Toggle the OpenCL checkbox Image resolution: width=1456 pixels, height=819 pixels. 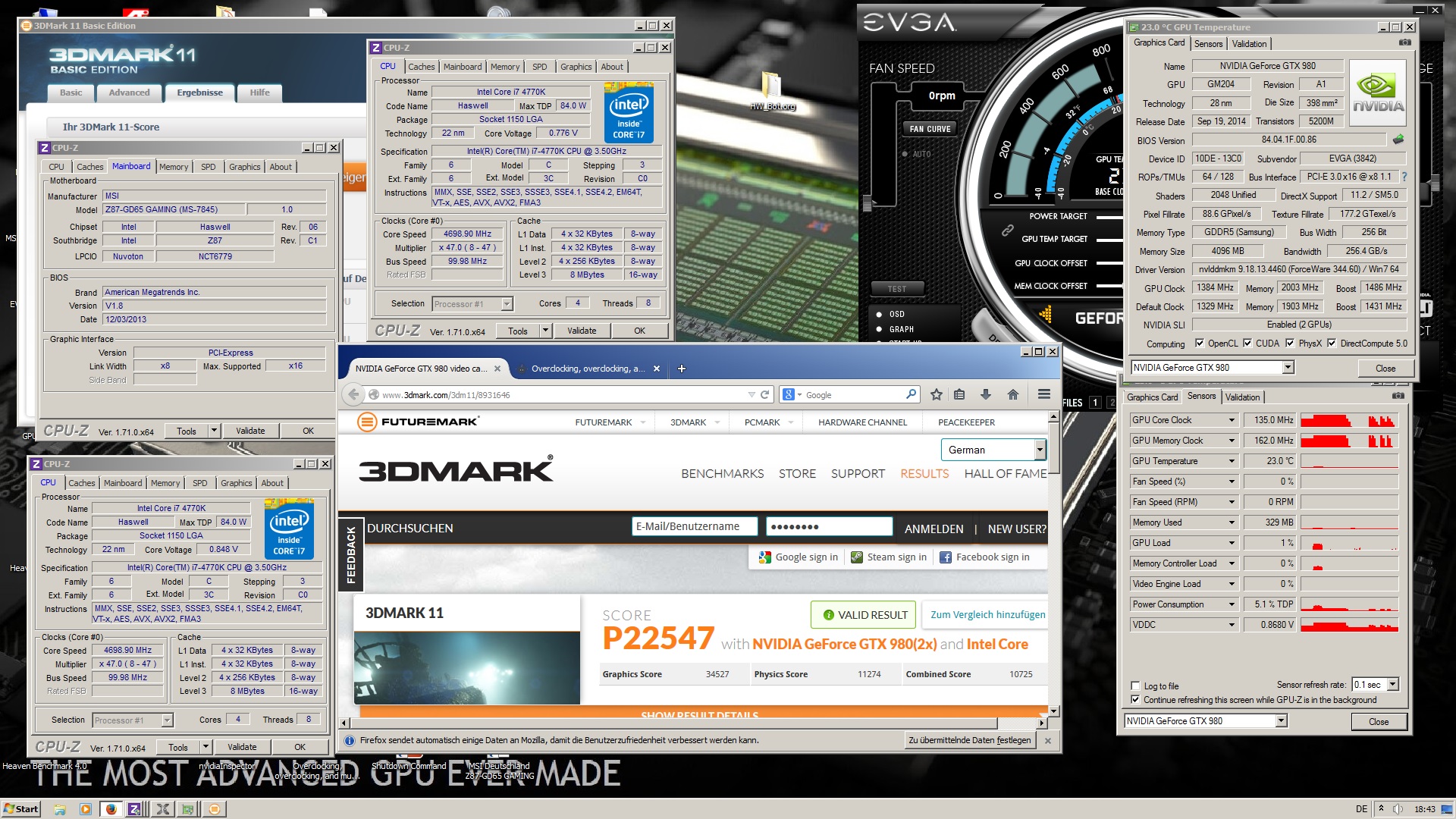1200,344
